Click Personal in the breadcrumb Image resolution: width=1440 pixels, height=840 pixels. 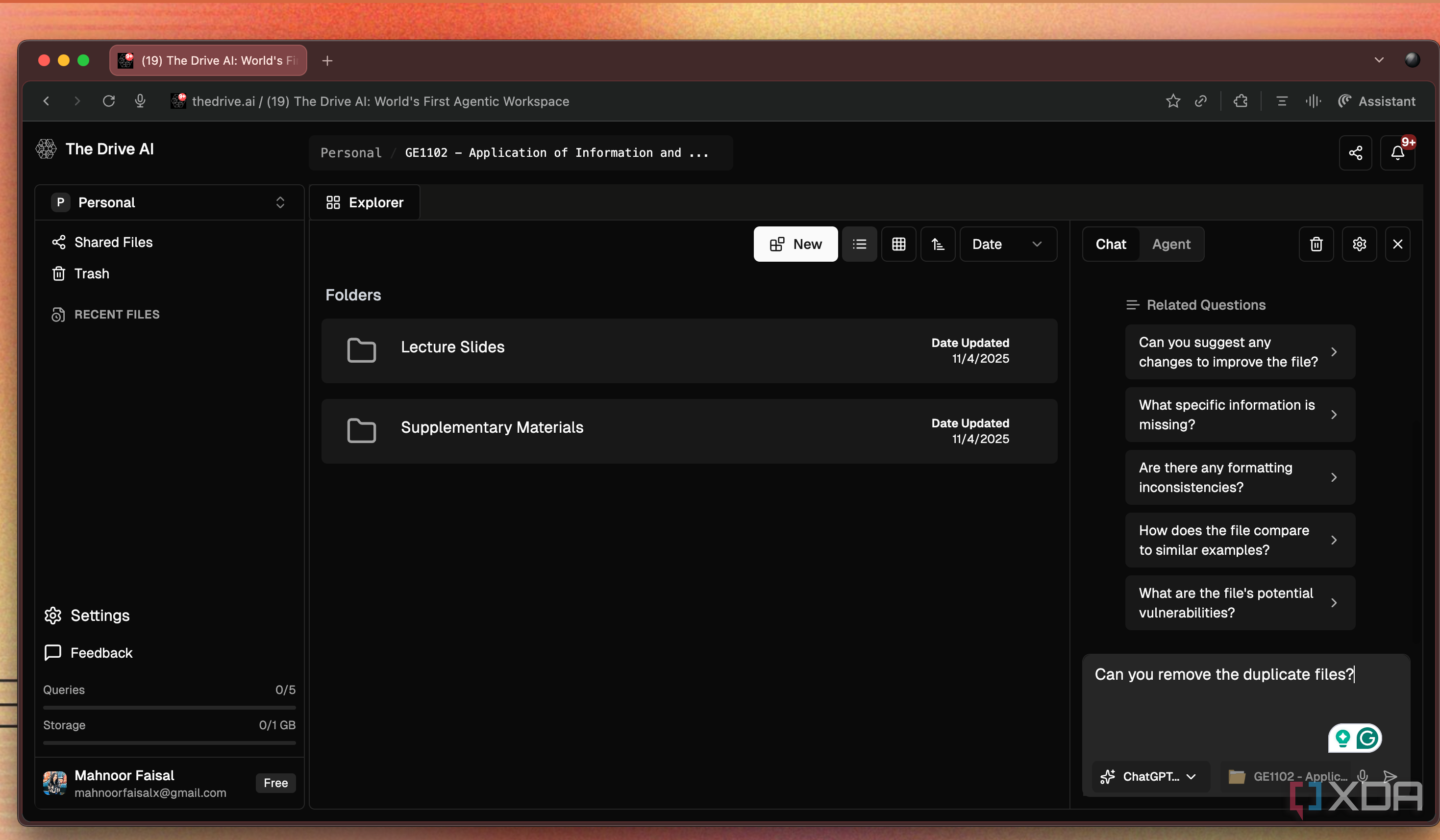tap(351, 152)
